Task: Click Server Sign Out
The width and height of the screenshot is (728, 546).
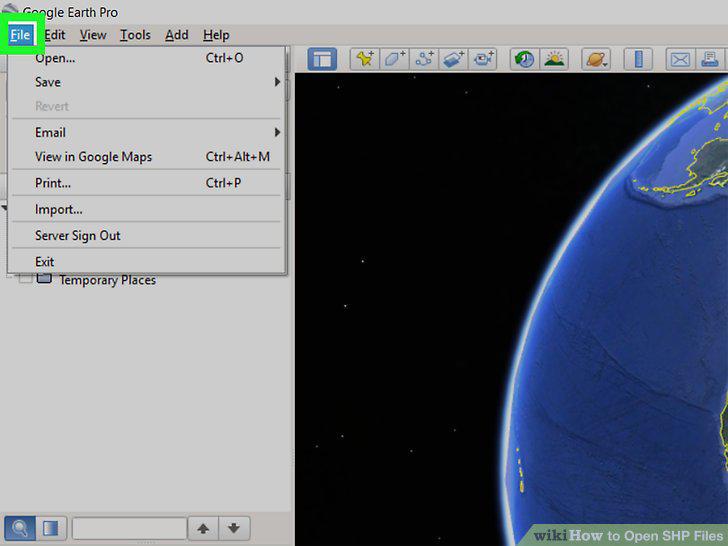Action: tap(146, 235)
